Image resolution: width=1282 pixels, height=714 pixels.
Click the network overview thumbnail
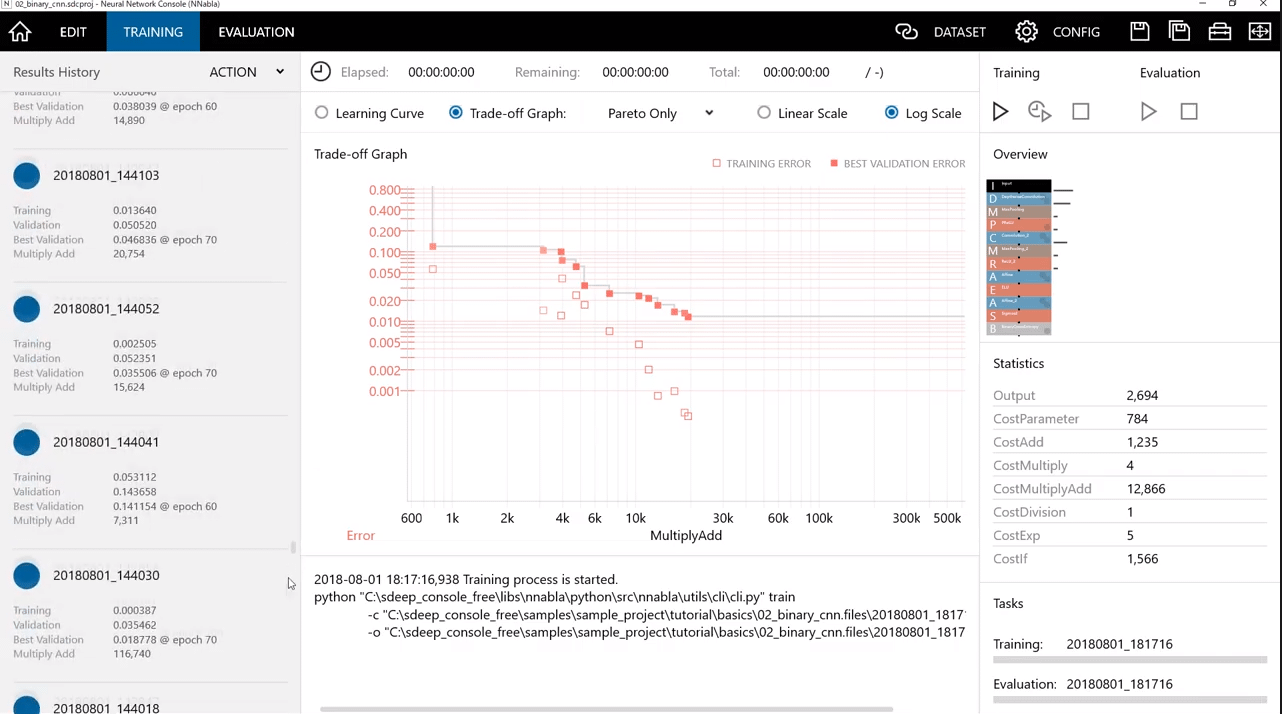[x=1019, y=257]
